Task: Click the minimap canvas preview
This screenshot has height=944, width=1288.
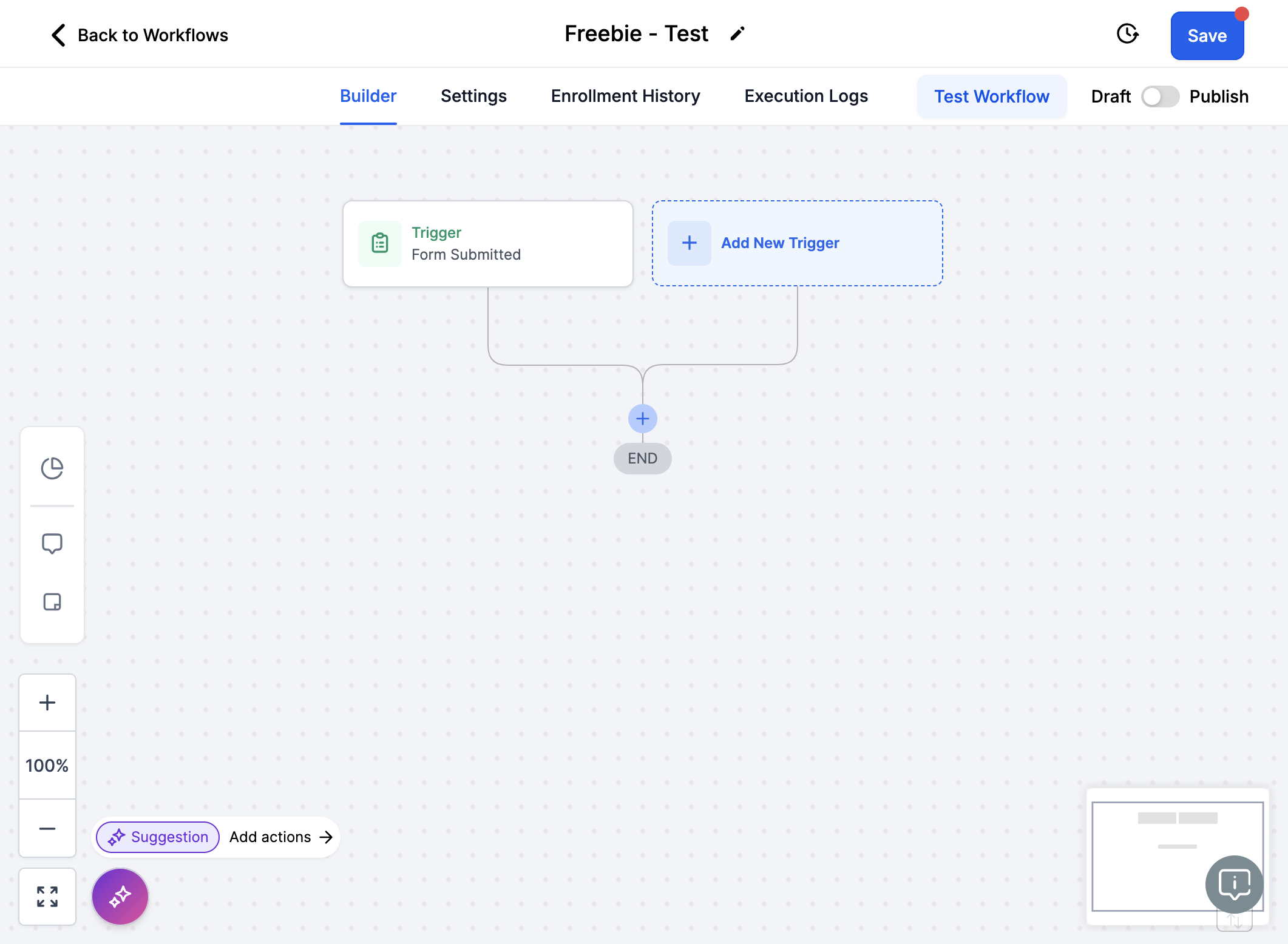Action: (1178, 857)
